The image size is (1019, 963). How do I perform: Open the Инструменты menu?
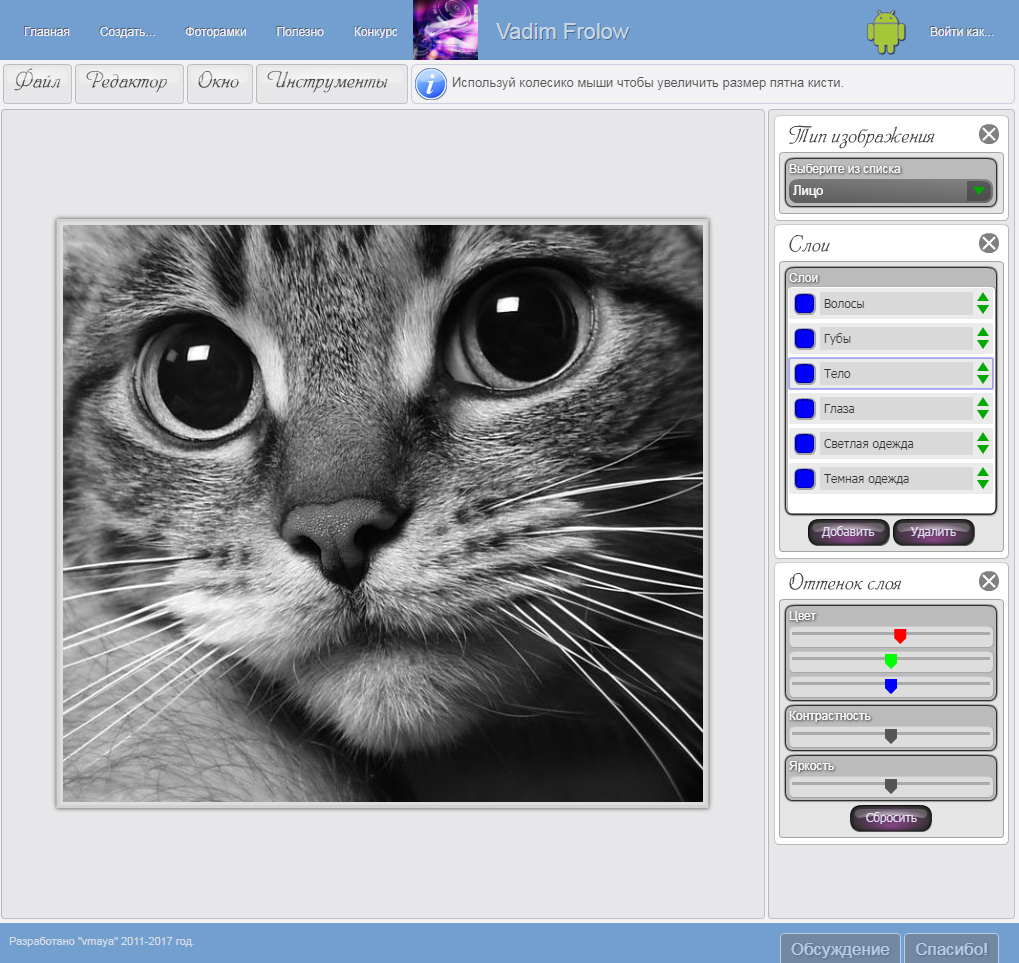(331, 83)
